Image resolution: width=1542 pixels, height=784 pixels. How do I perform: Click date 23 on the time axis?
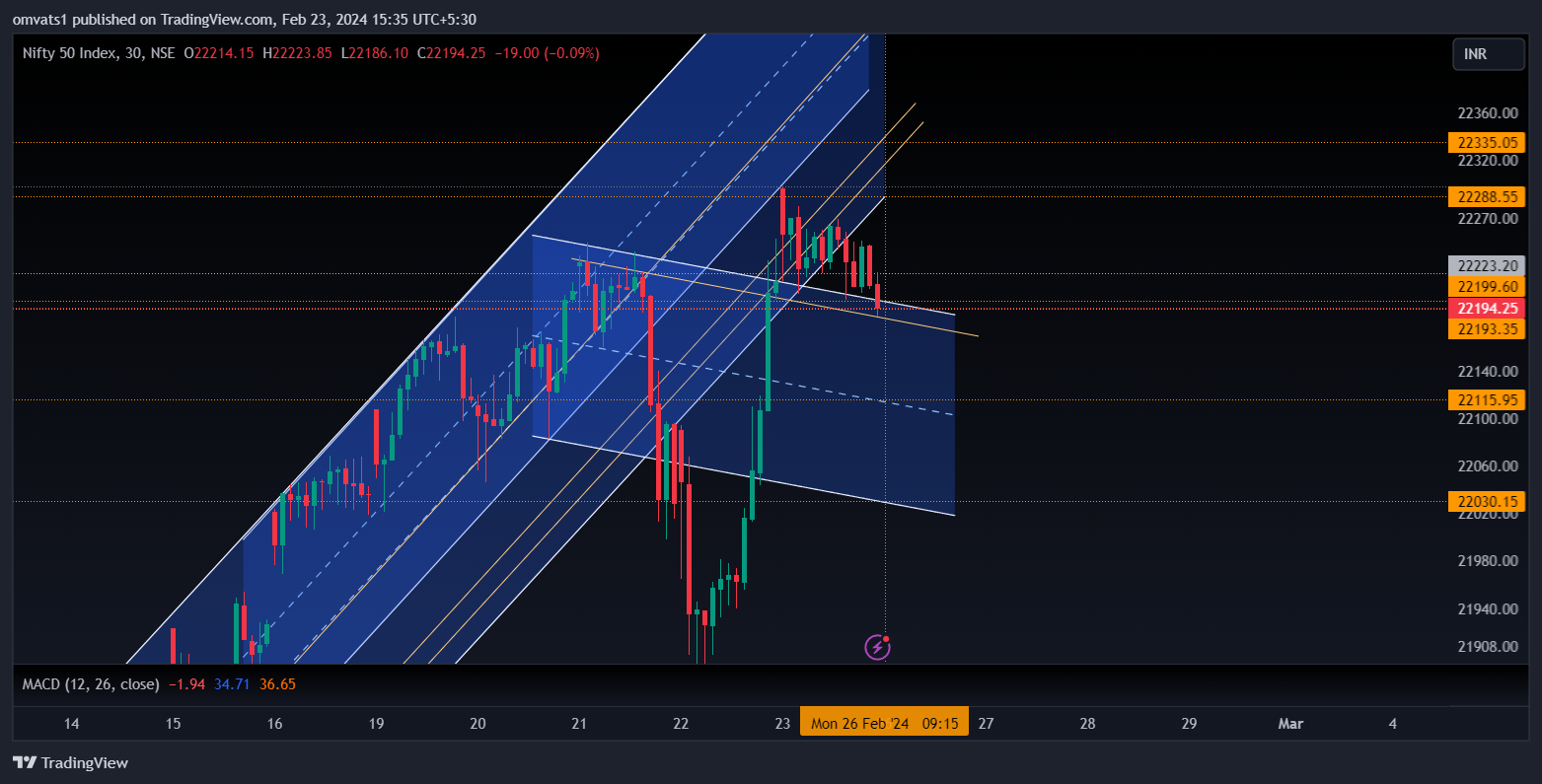coord(782,724)
